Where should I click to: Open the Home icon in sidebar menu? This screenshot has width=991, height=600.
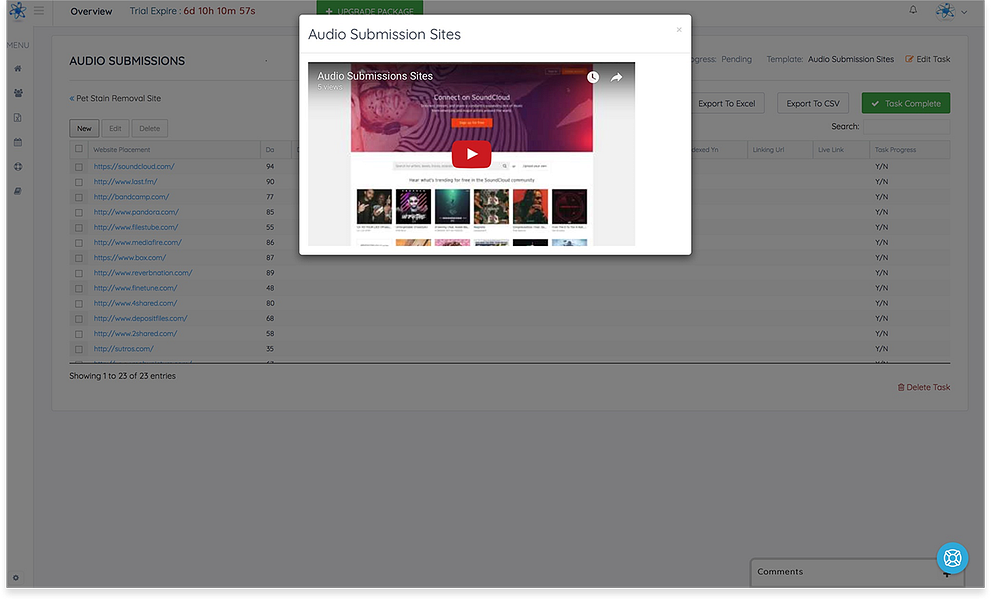pyautogui.click(x=18, y=68)
